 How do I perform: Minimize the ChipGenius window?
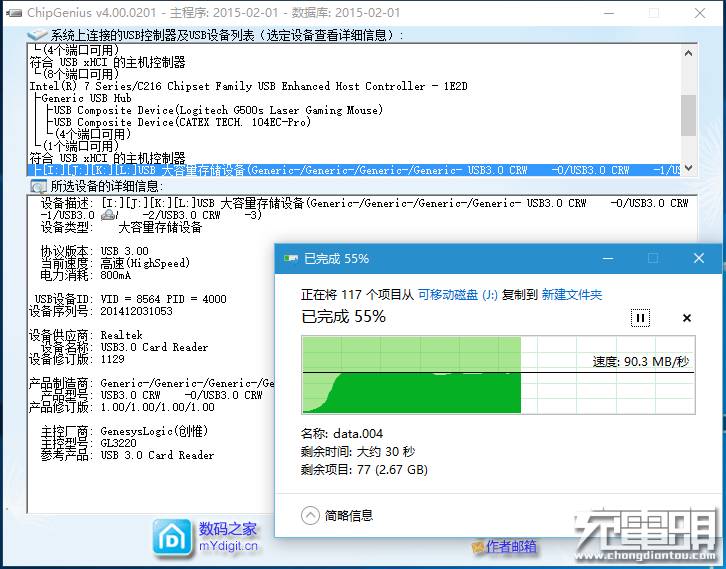click(609, 13)
